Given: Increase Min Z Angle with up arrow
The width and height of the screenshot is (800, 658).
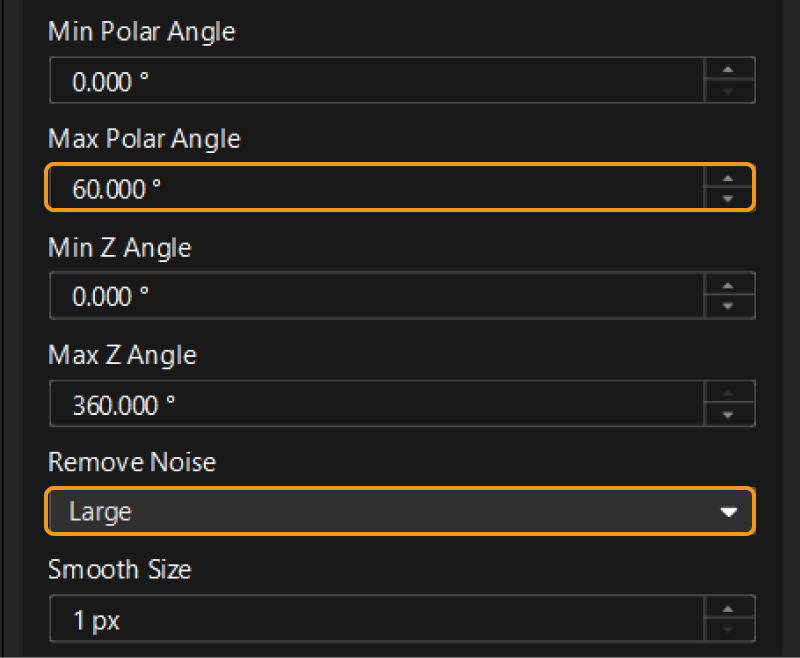Looking at the screenshot, I should click(728, 285).
